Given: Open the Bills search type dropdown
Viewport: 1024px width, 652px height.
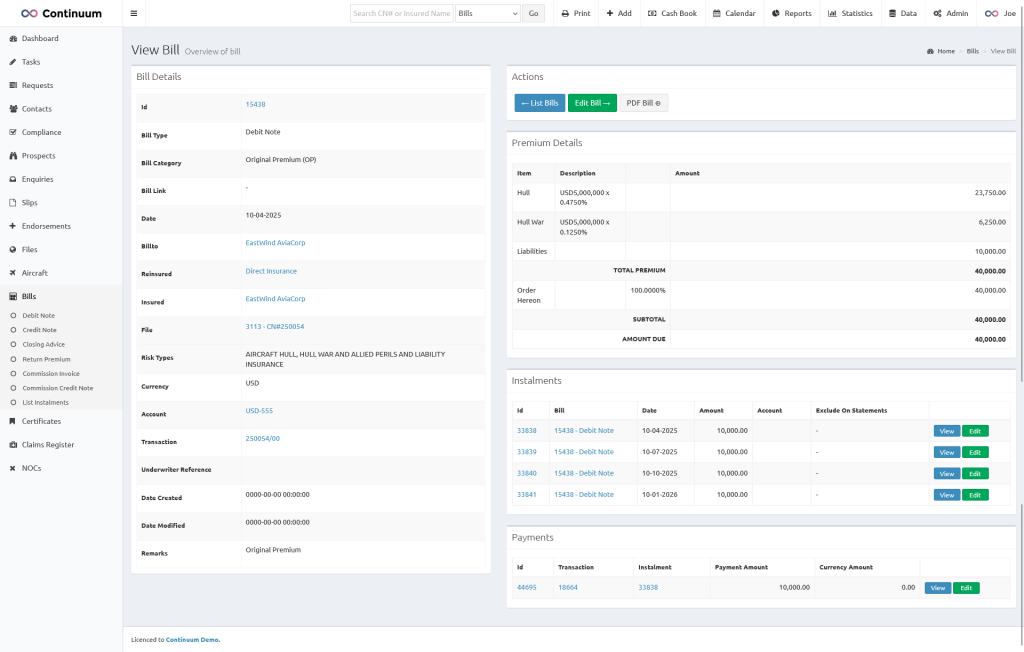Looking at the screenshot, I should tap(487, 13).
